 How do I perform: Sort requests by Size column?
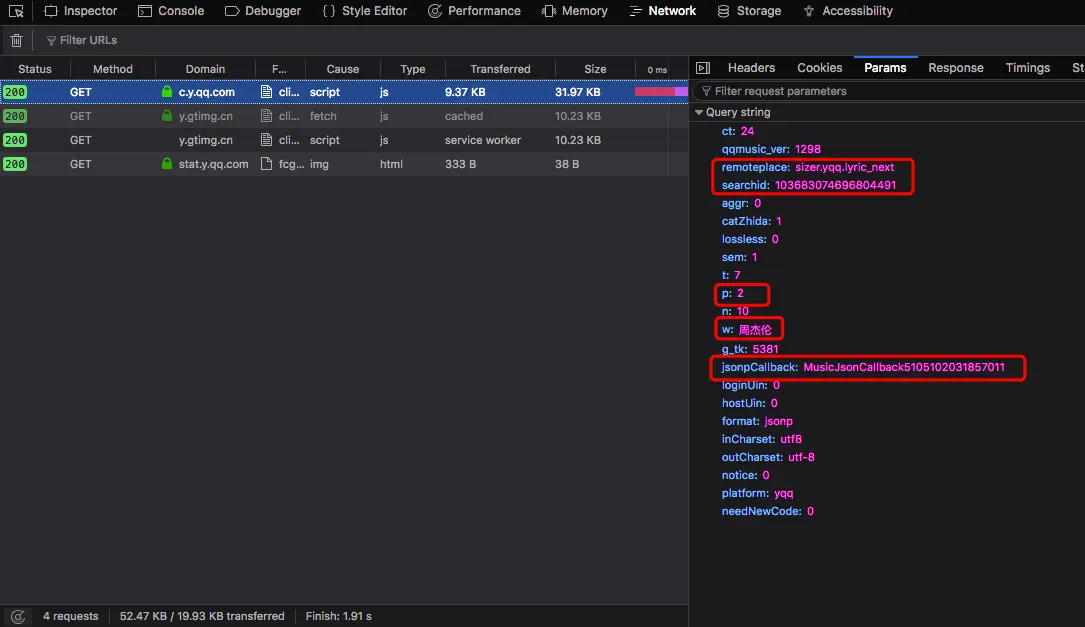point(595,69)
